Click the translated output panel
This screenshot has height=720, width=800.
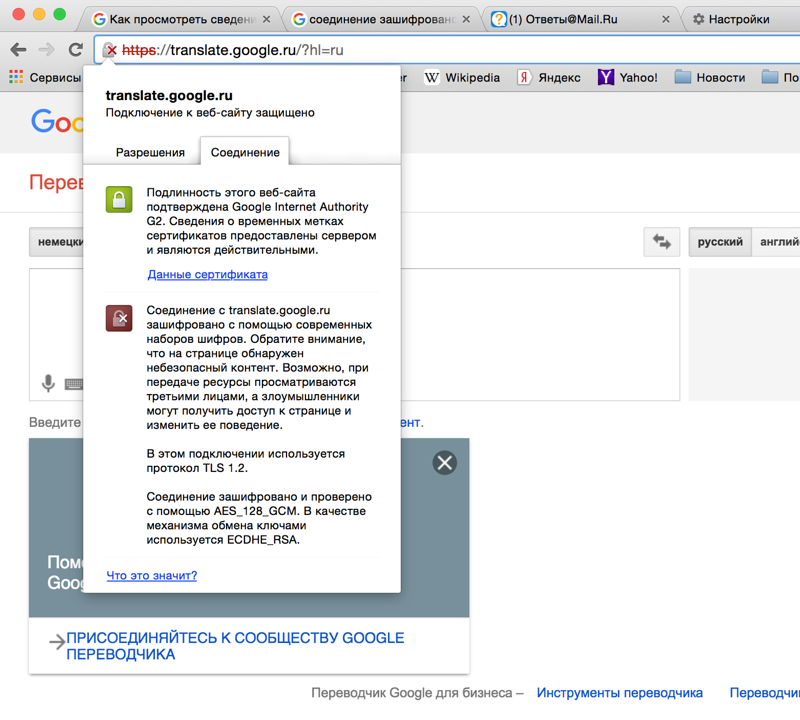point(744,335)
